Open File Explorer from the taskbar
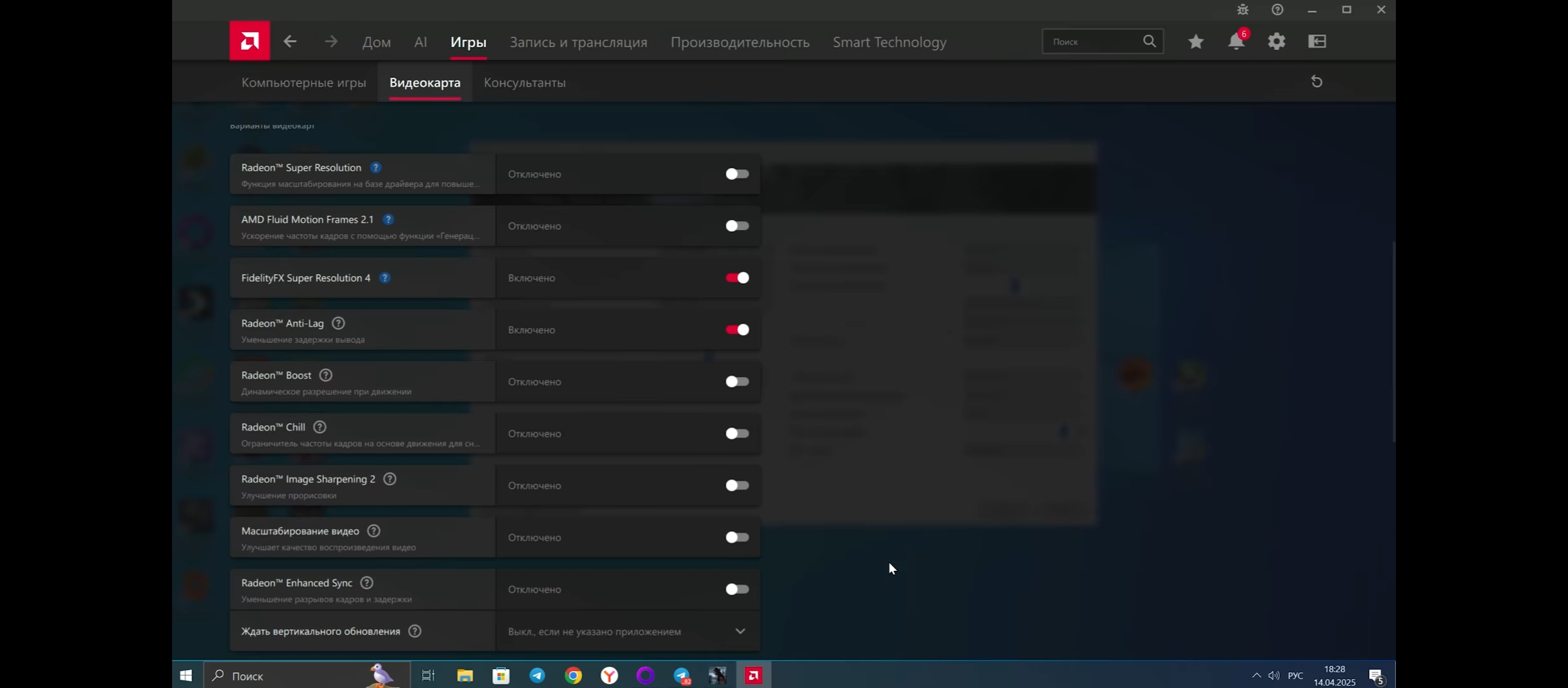 click(465, 675)
